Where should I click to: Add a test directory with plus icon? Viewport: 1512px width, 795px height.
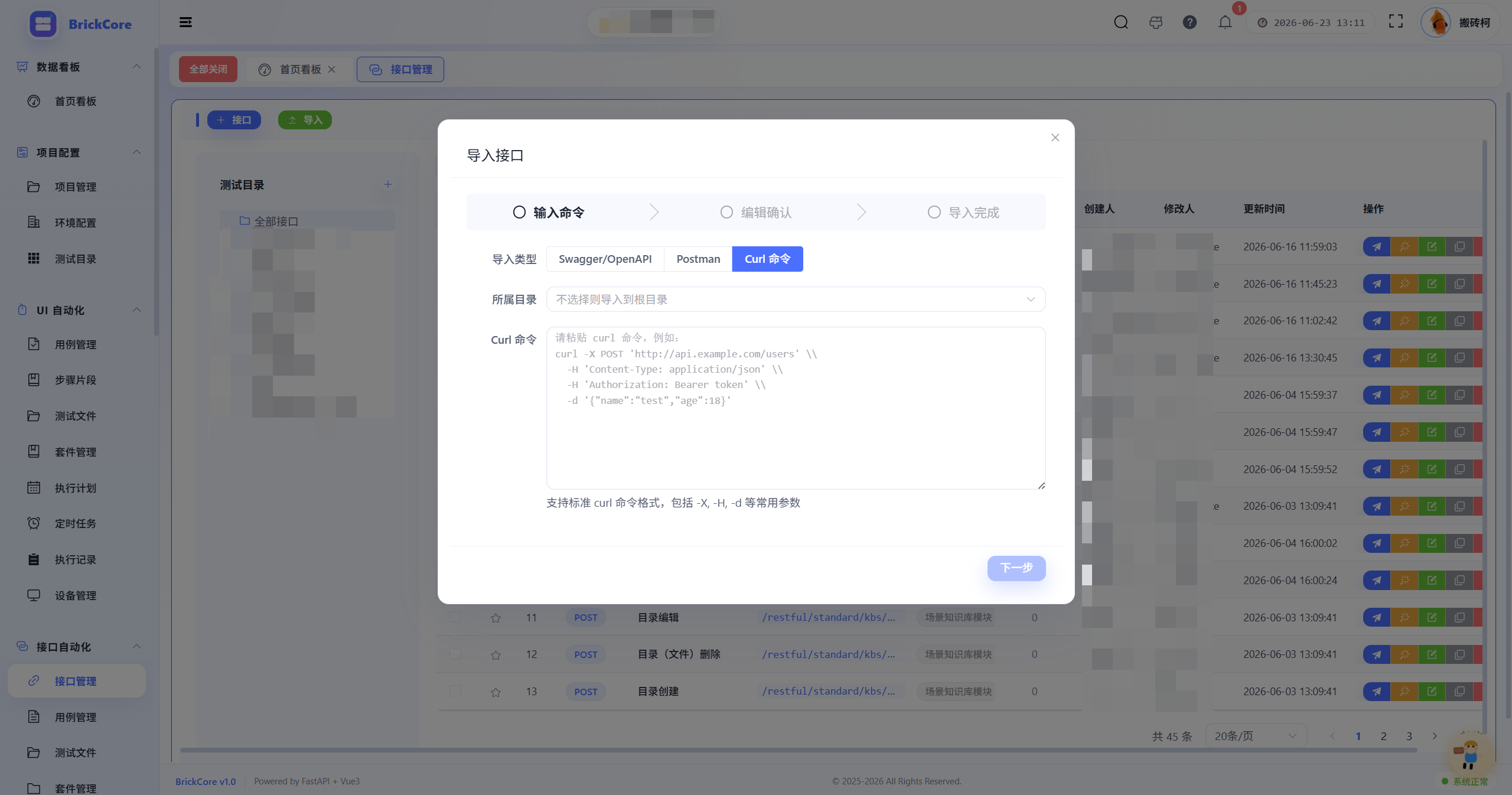tap(388, 184)
